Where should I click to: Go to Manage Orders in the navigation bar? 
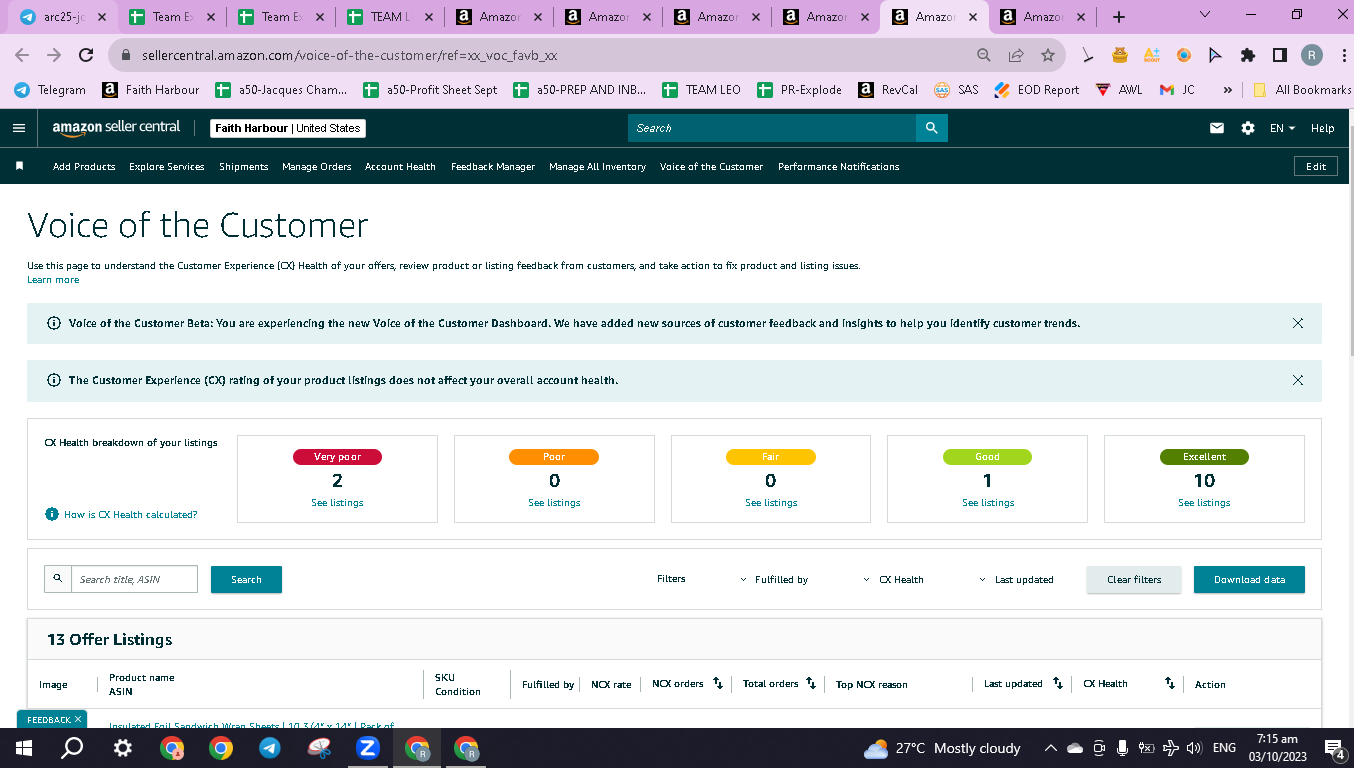(x=316, y=166)
